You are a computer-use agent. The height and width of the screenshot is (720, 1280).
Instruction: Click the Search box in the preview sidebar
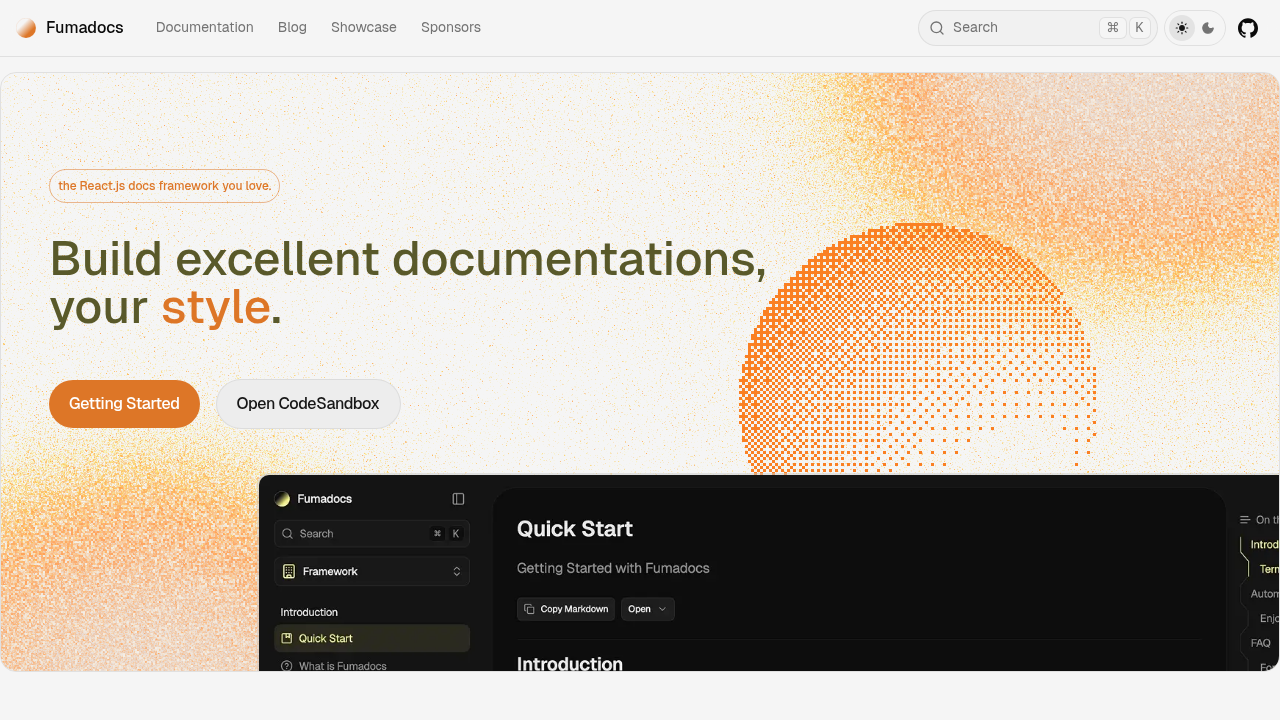[x=372, y=534]
